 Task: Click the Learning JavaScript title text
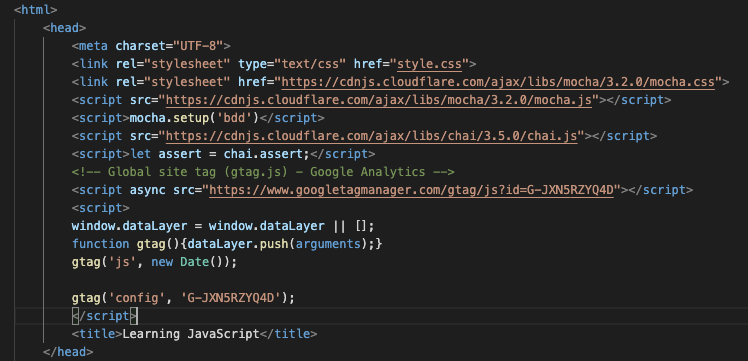coord(191,334)
